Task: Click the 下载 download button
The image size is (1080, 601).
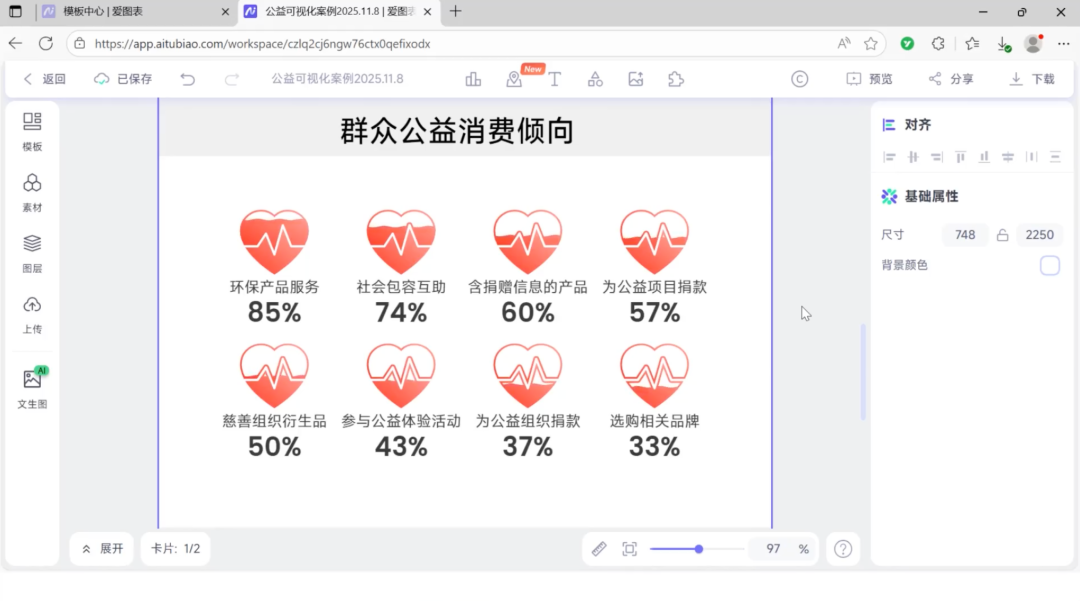Action: pyautogui.click(x=1032, y=79)
